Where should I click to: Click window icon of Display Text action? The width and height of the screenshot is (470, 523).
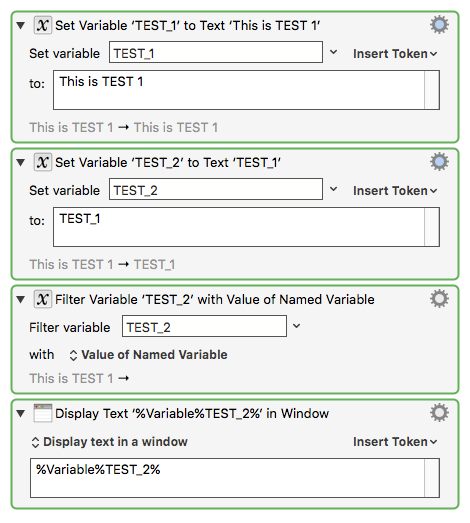(x=43, y=413)
